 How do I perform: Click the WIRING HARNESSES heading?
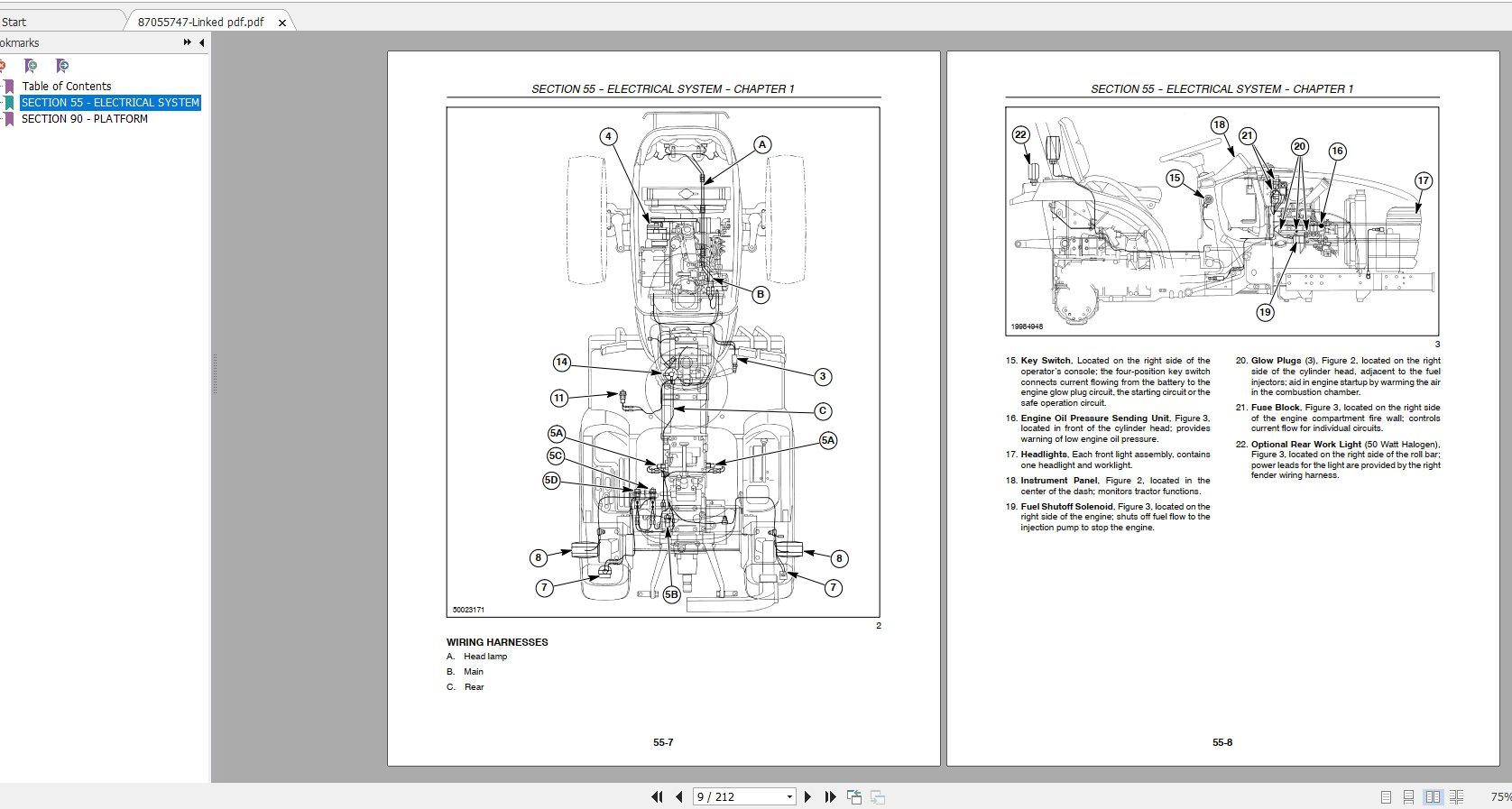pos(497,642)
